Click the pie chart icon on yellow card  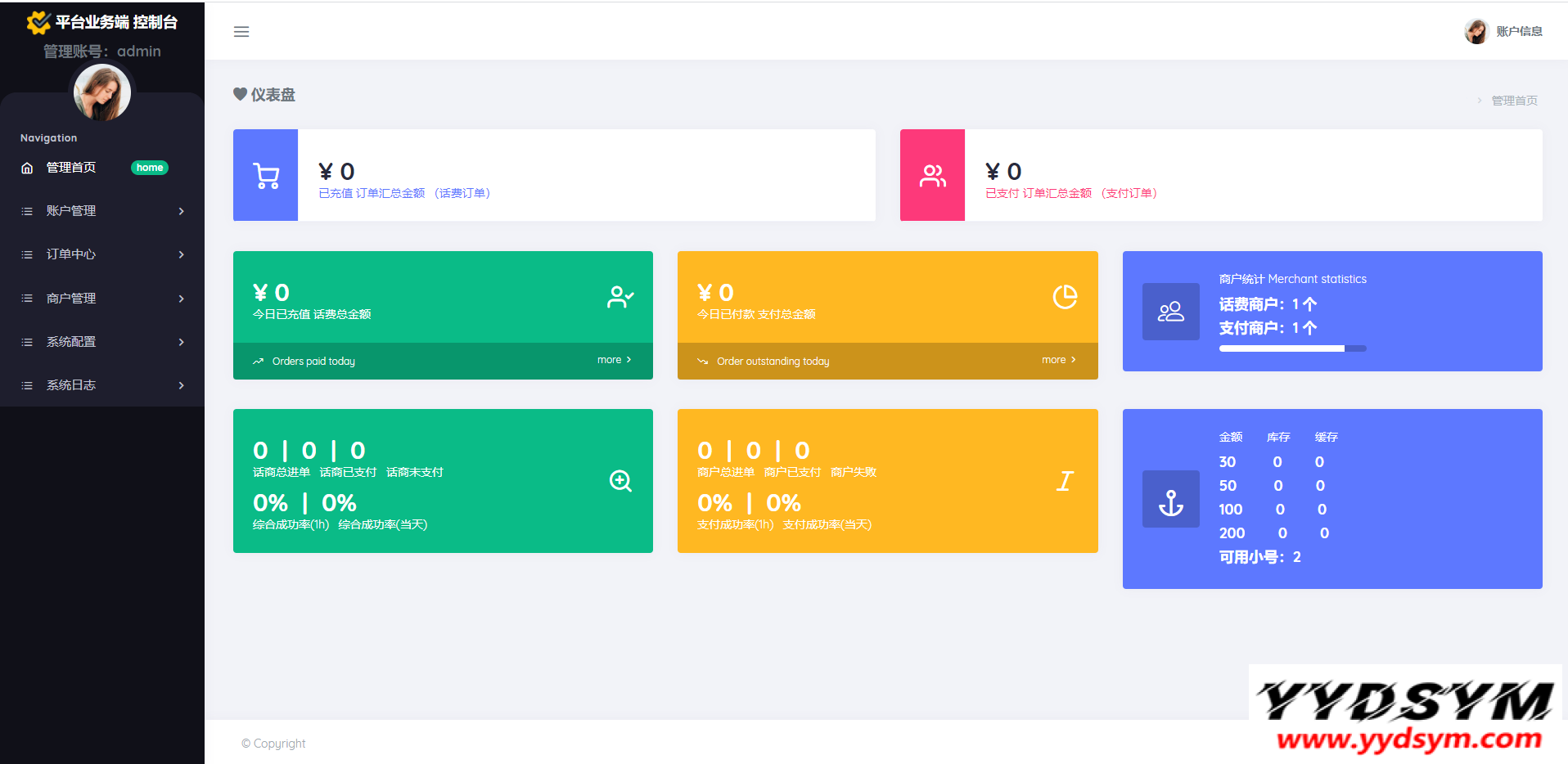point(1065,297)
